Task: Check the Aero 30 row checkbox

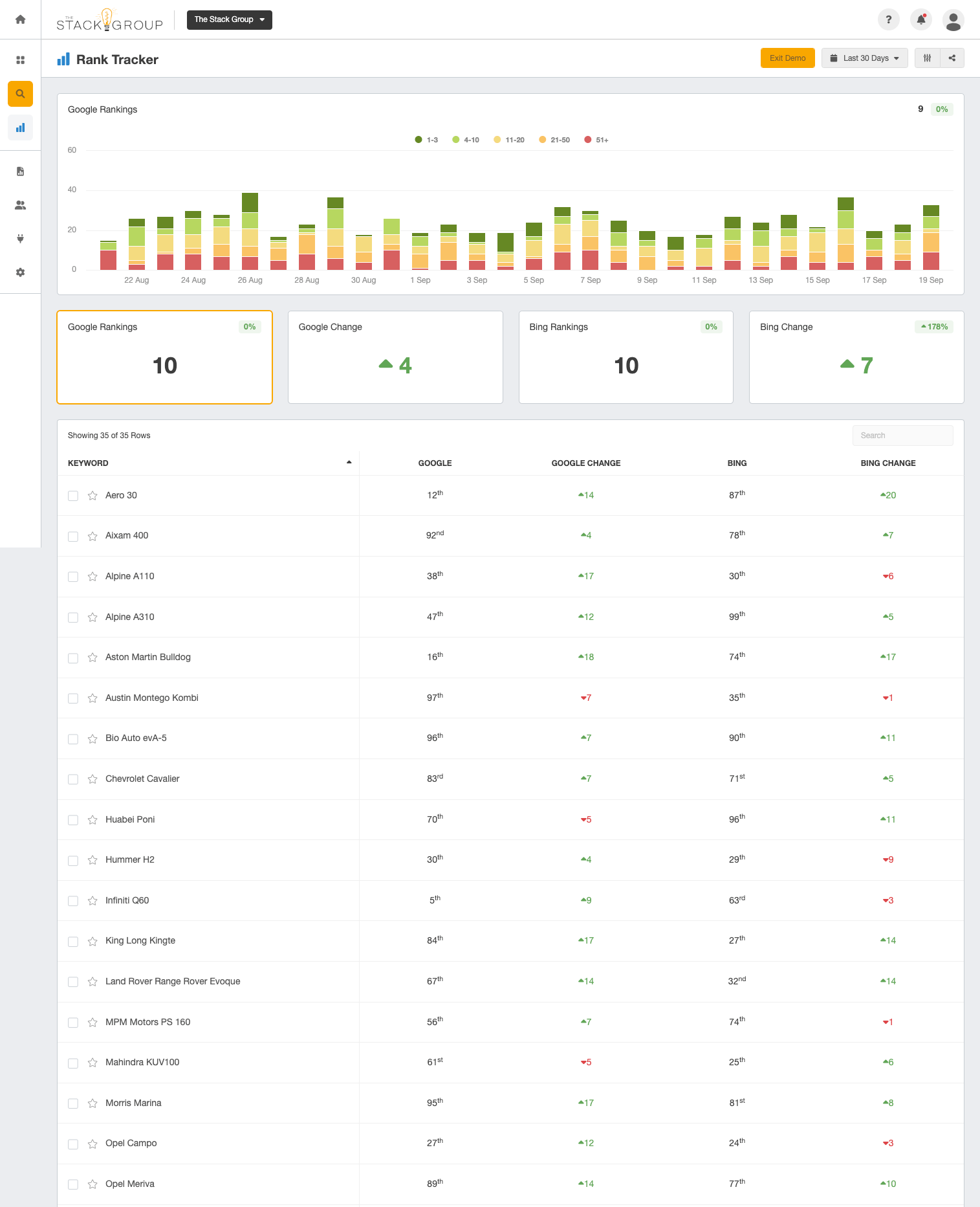Action: 73,496
